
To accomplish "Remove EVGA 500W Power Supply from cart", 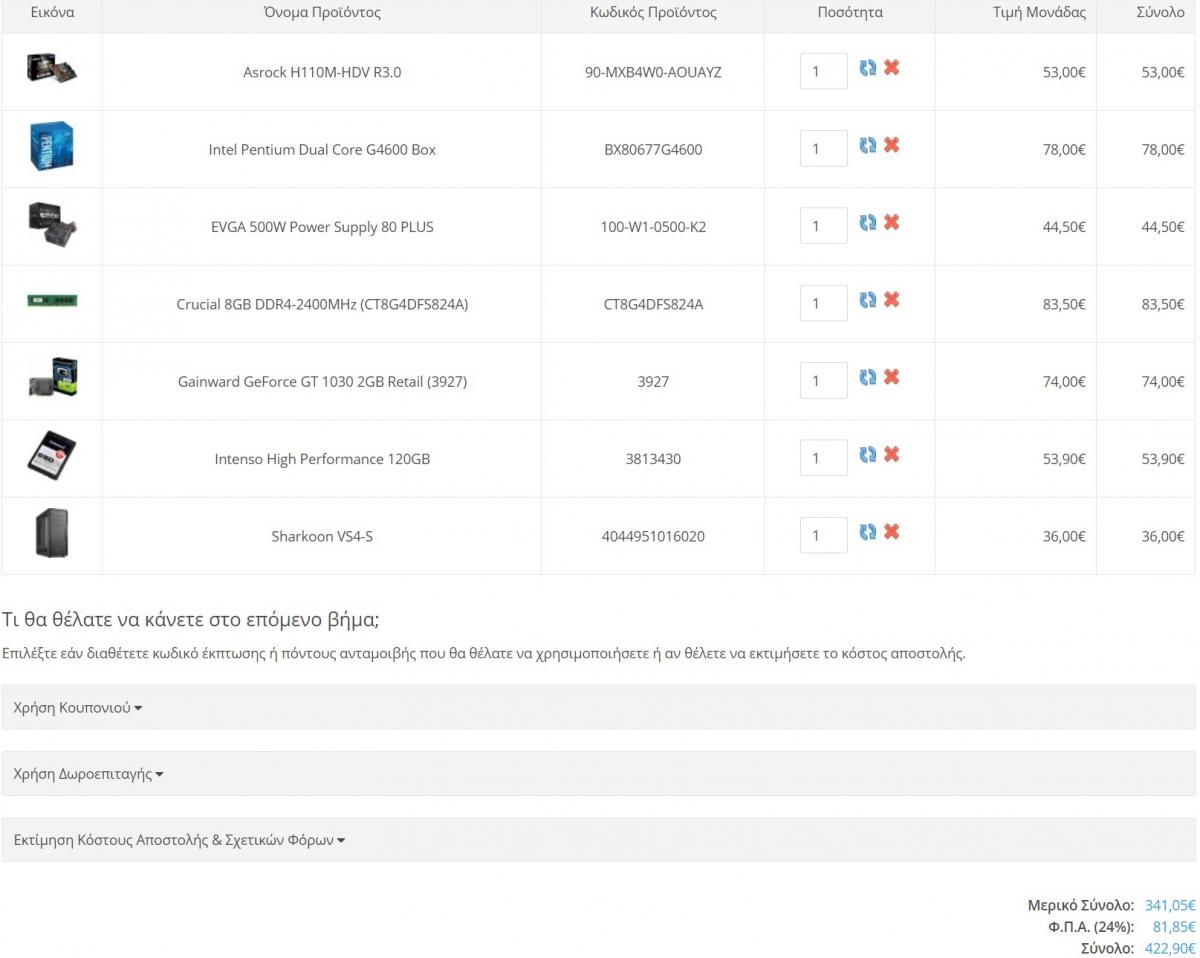I will pos(892,222).
